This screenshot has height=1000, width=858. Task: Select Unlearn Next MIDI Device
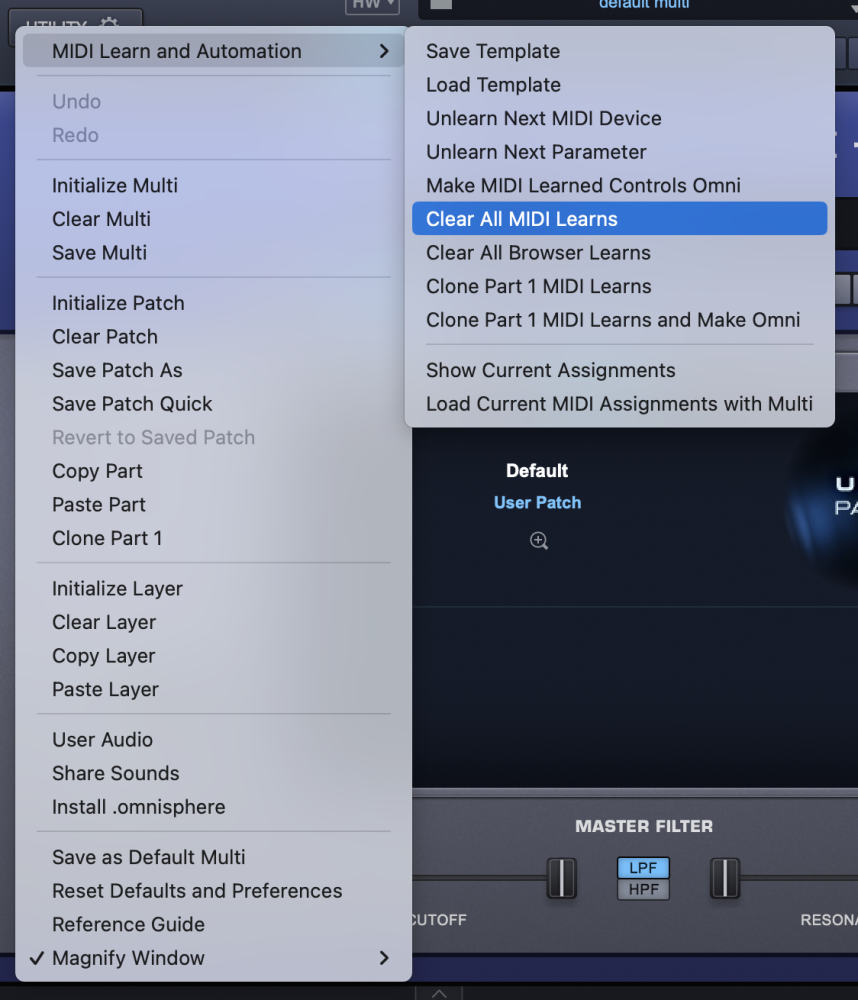(x=619, y=118)
